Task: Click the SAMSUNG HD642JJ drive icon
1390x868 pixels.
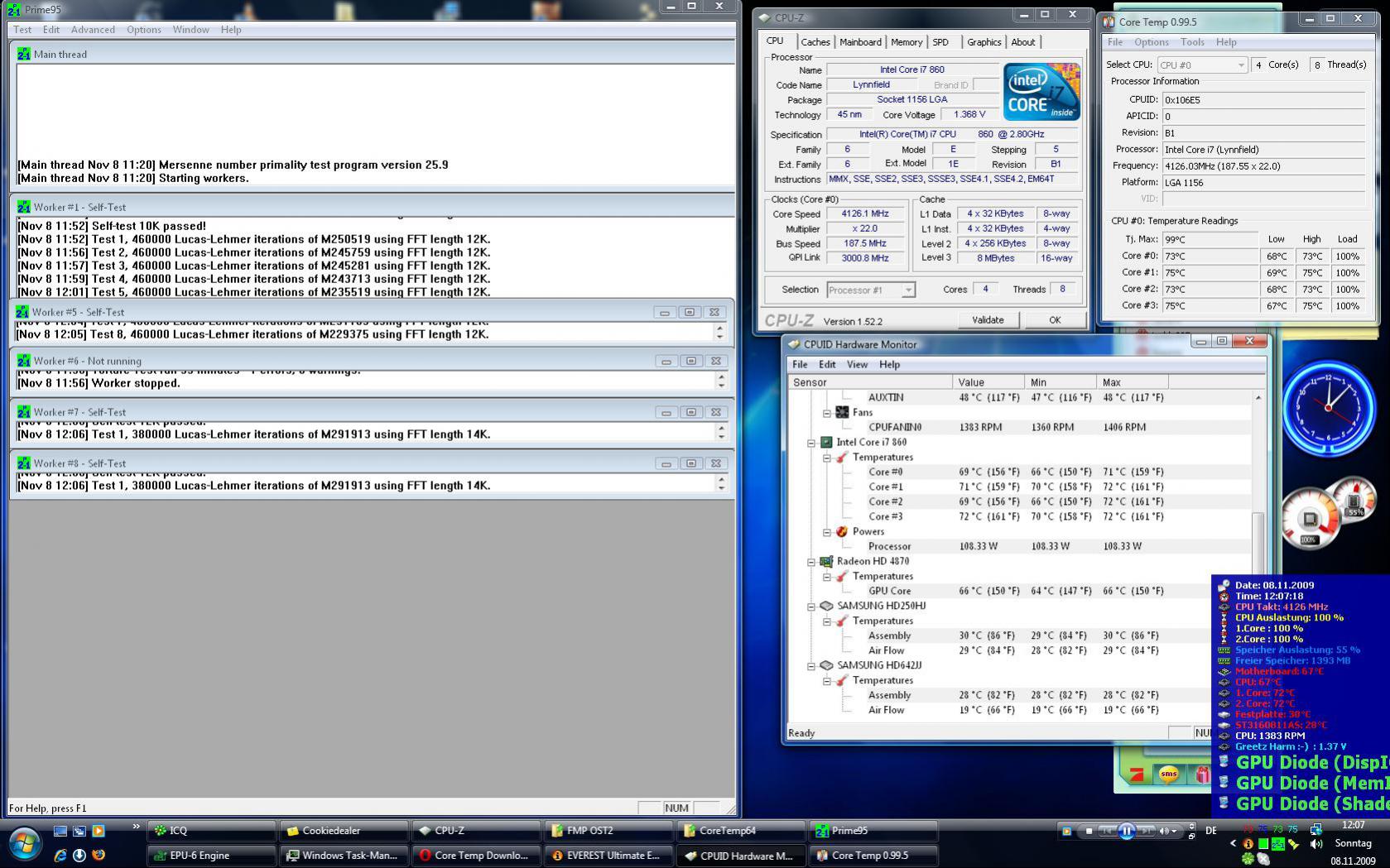Action: coord(826,665)
